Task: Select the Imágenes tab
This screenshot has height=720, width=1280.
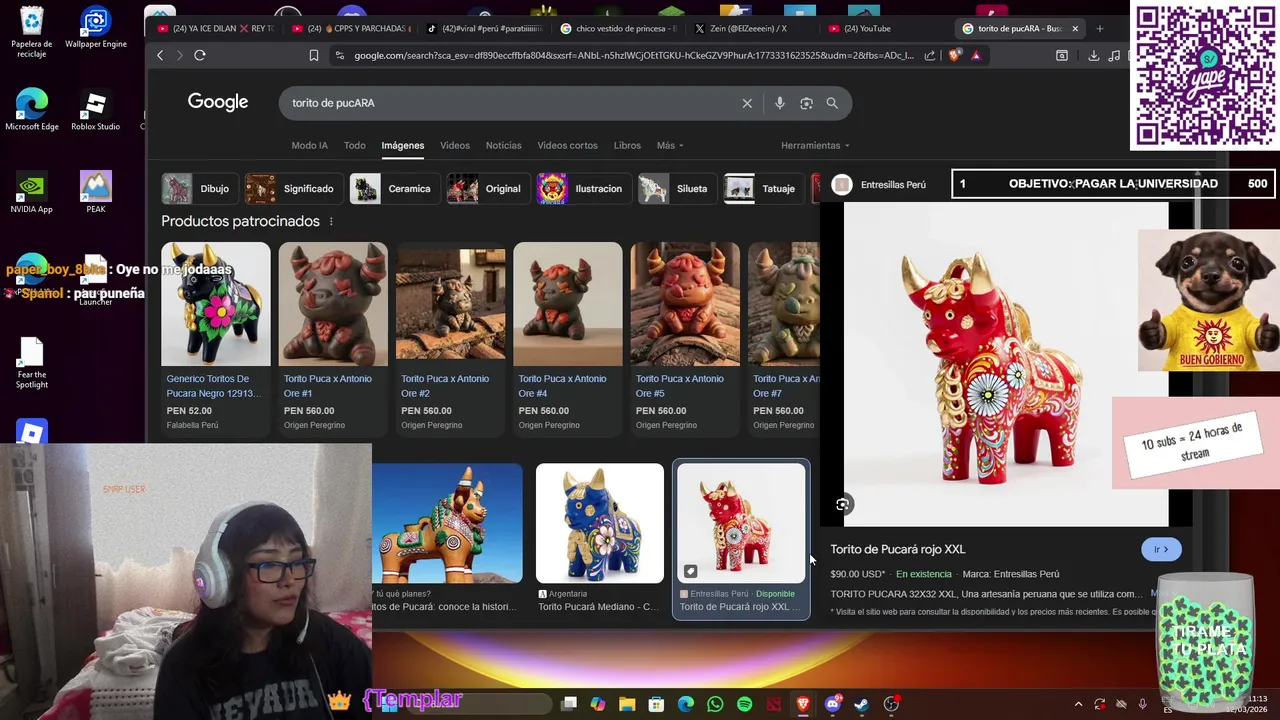Action: pos(403,145)
